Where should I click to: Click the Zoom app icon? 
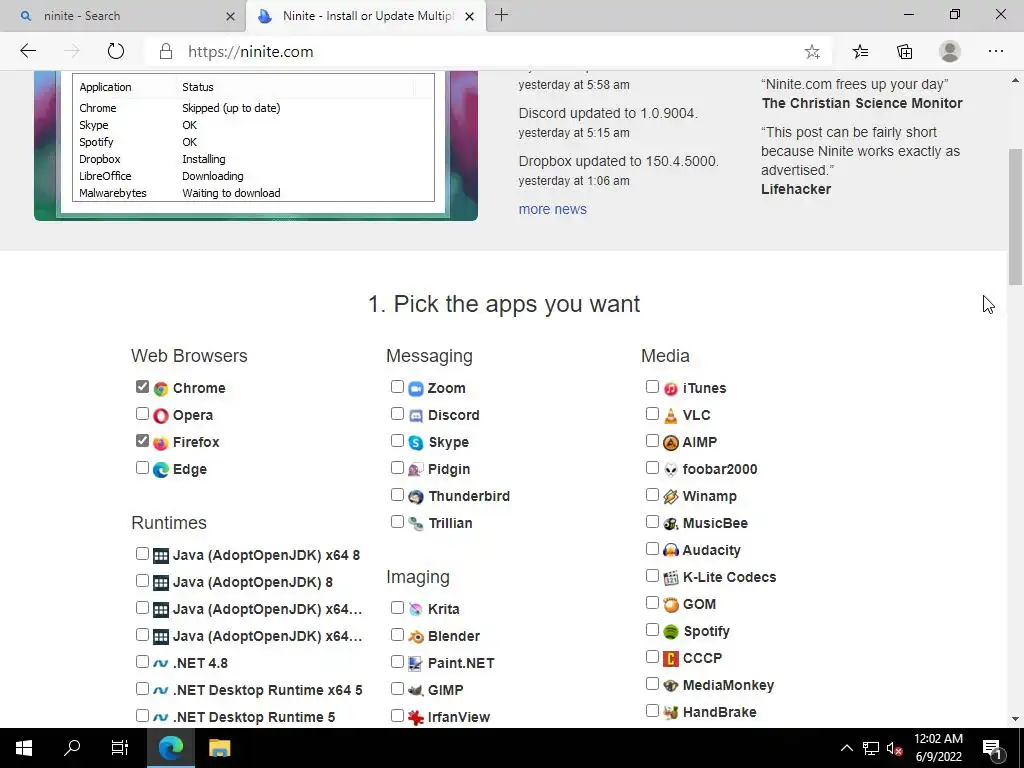[416, 389]
